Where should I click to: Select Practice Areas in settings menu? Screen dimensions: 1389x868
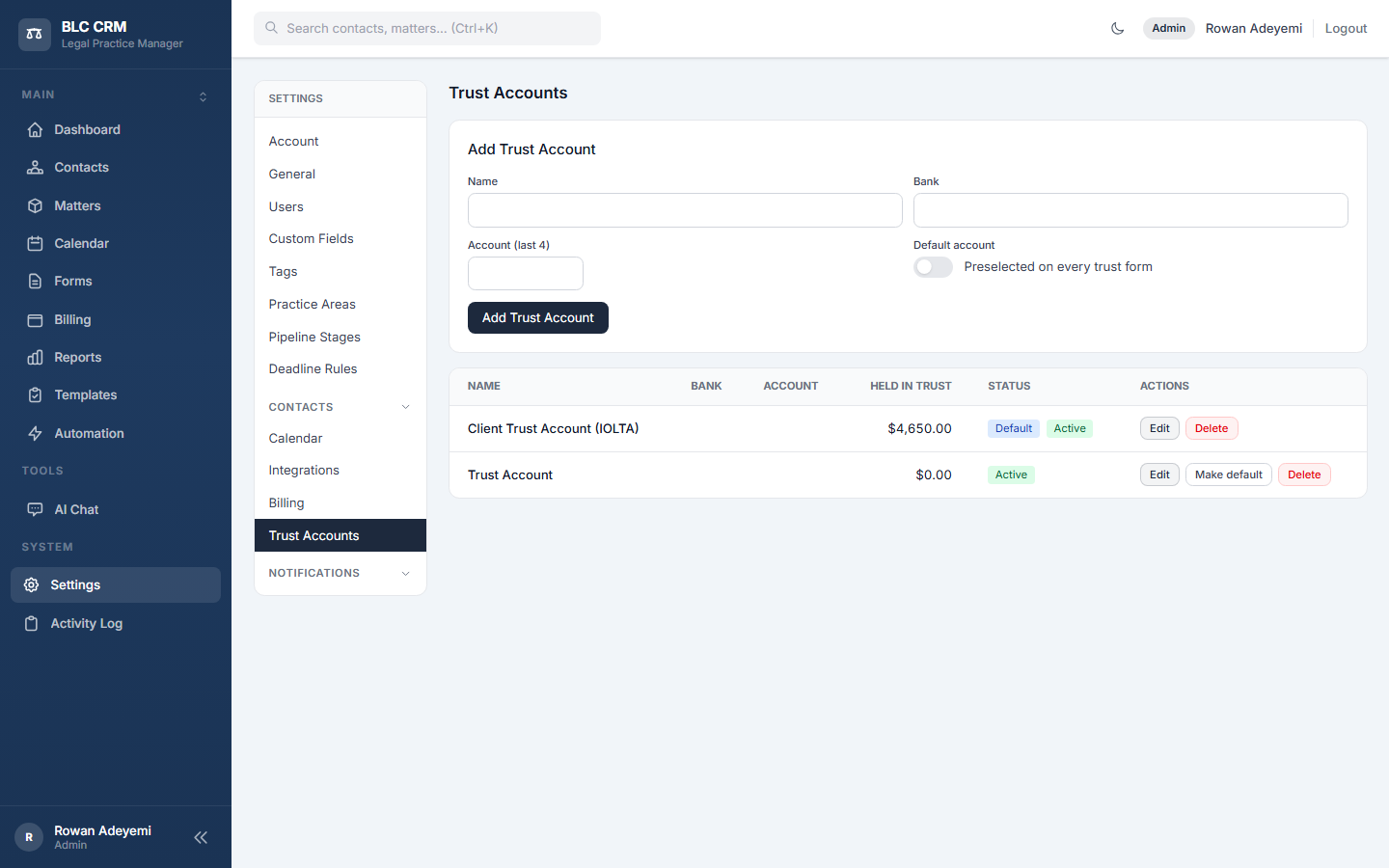tap(340, 305)
